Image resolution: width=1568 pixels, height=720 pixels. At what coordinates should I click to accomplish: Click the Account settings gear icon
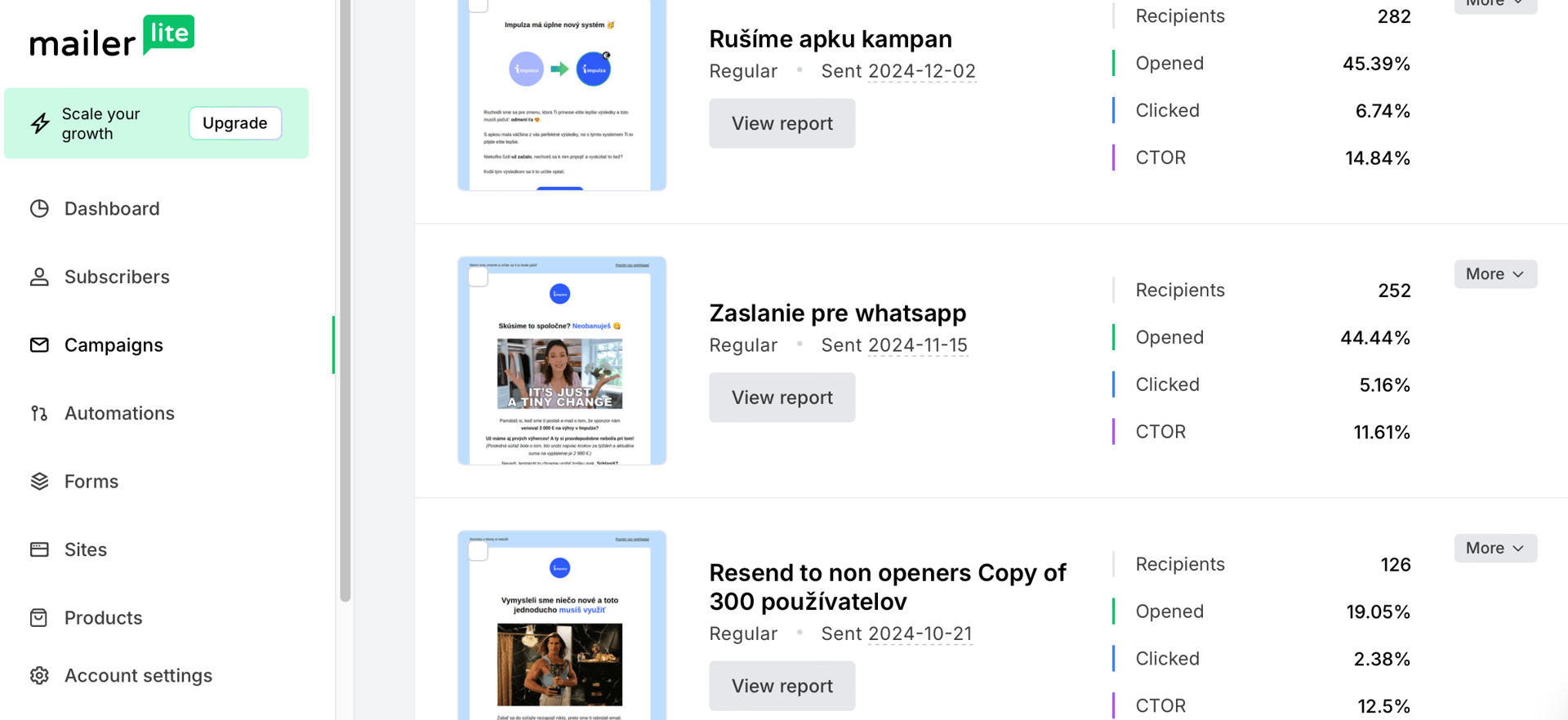[x=39, y=675]
